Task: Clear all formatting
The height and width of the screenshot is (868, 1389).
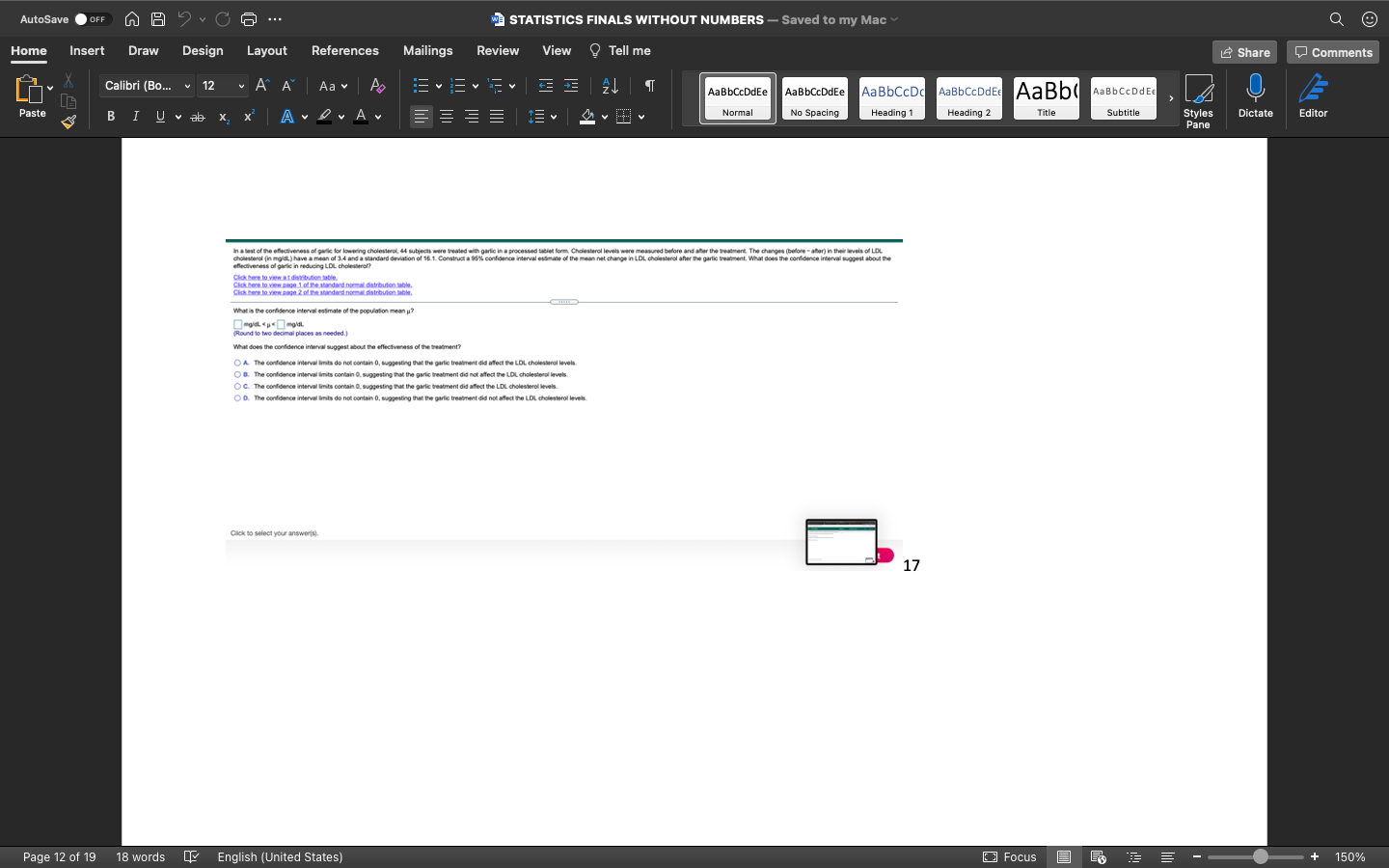Action: (x=378, y=86)
